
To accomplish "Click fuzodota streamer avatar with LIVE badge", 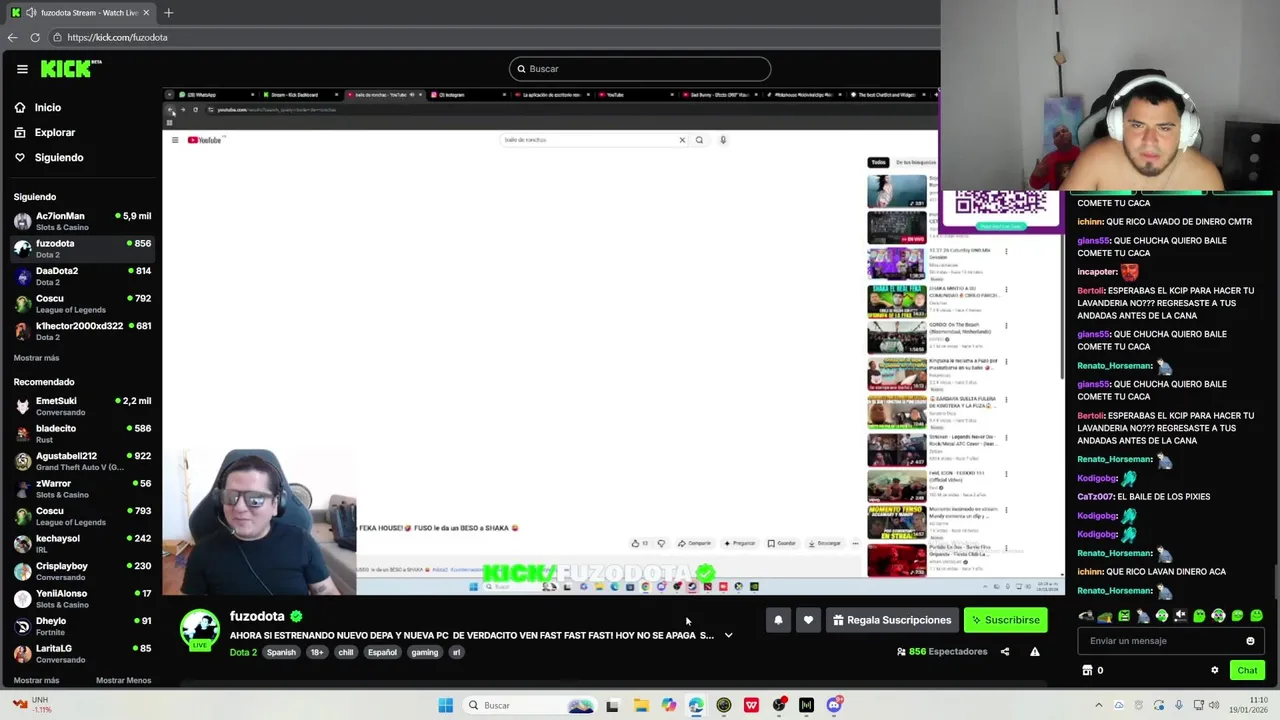I will (200, 630).
